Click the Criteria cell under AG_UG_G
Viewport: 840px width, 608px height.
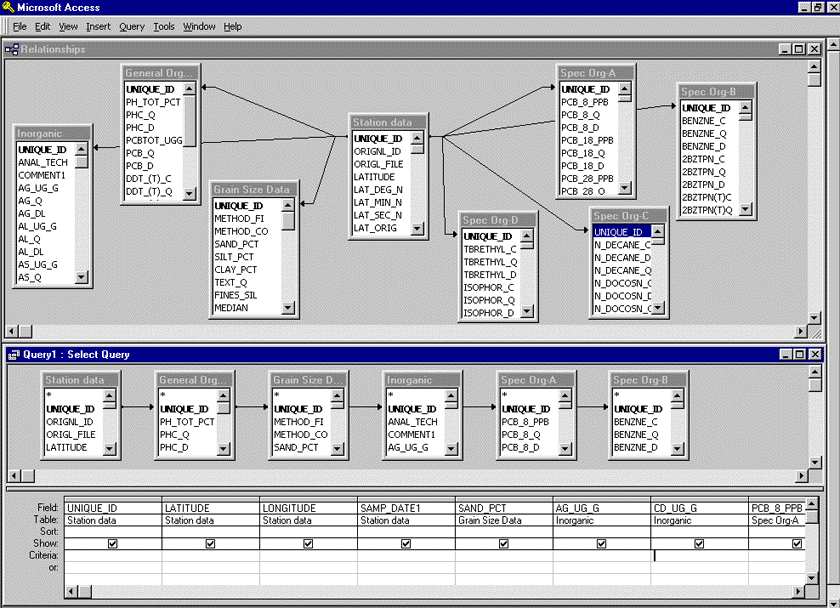coord(600,556)
